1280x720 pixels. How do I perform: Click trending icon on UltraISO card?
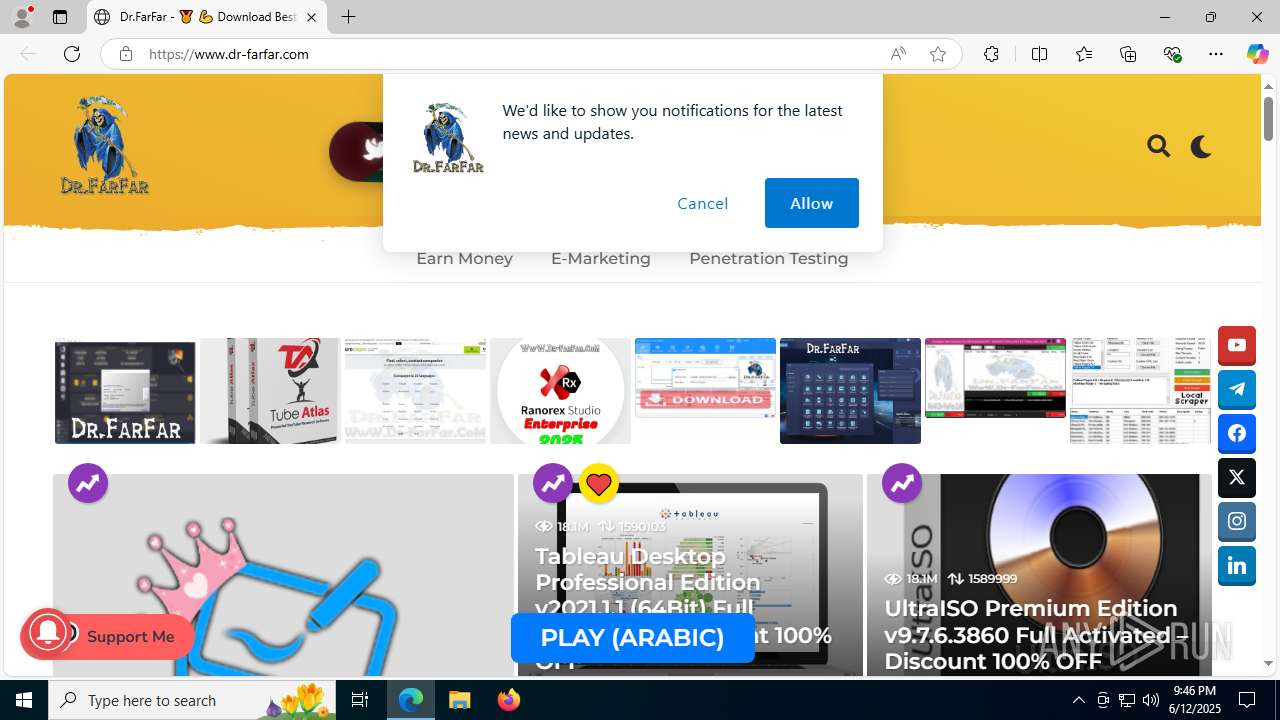point(902,484)
